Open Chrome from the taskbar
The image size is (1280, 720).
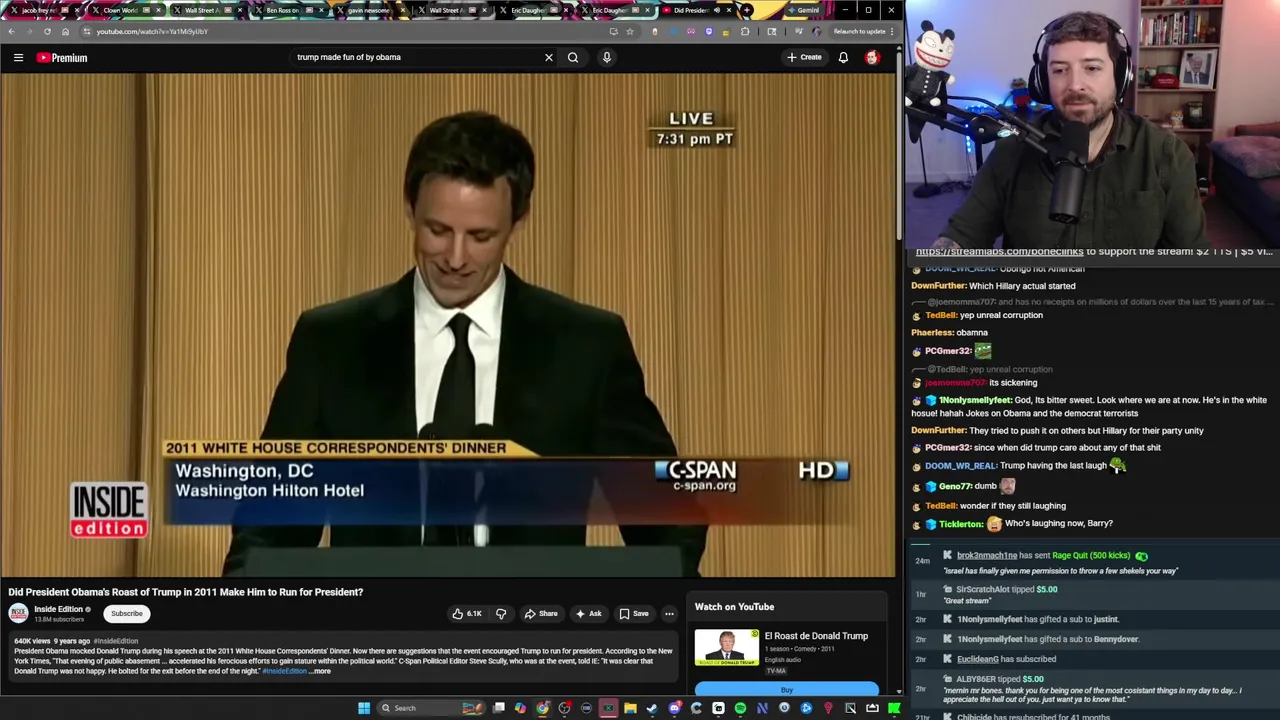(542, 708)
